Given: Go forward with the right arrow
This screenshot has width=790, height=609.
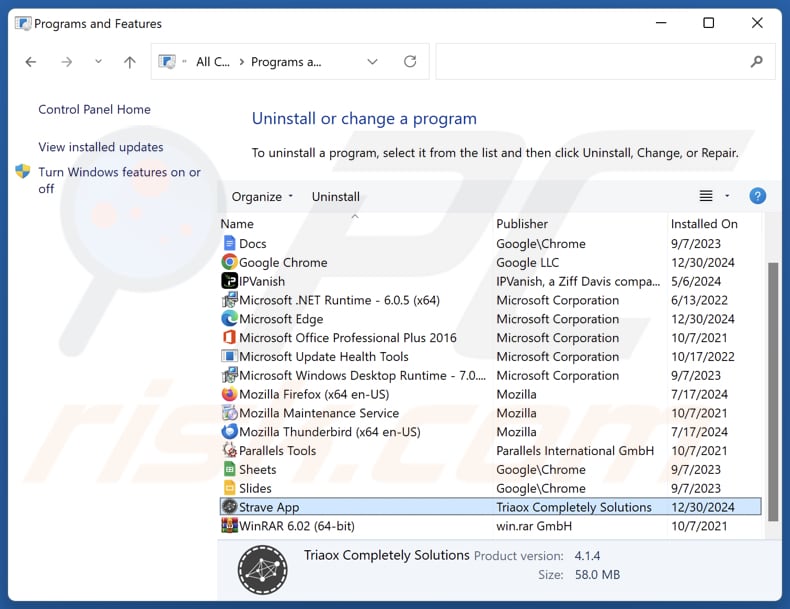Looking at the screenshot, I should (x=66, y=62).
